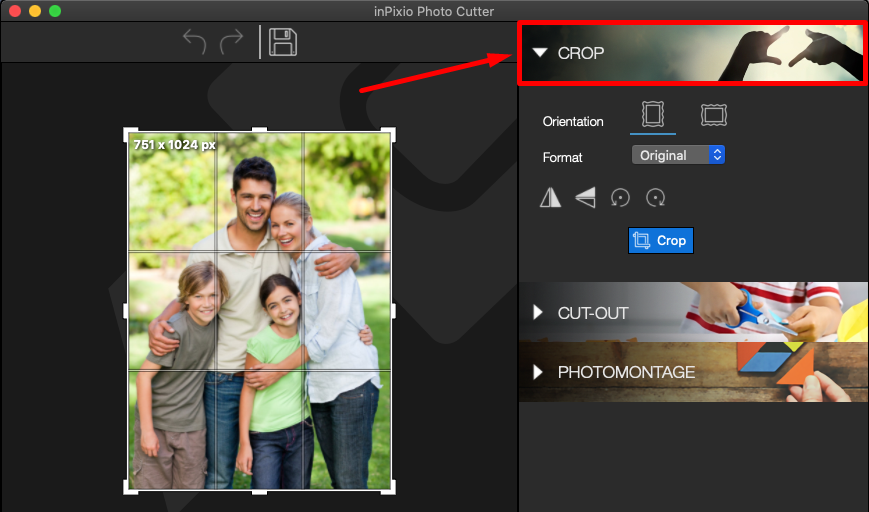Select portrait orientation frame
This screenshot has height=512, width=869.
[653, 114]
